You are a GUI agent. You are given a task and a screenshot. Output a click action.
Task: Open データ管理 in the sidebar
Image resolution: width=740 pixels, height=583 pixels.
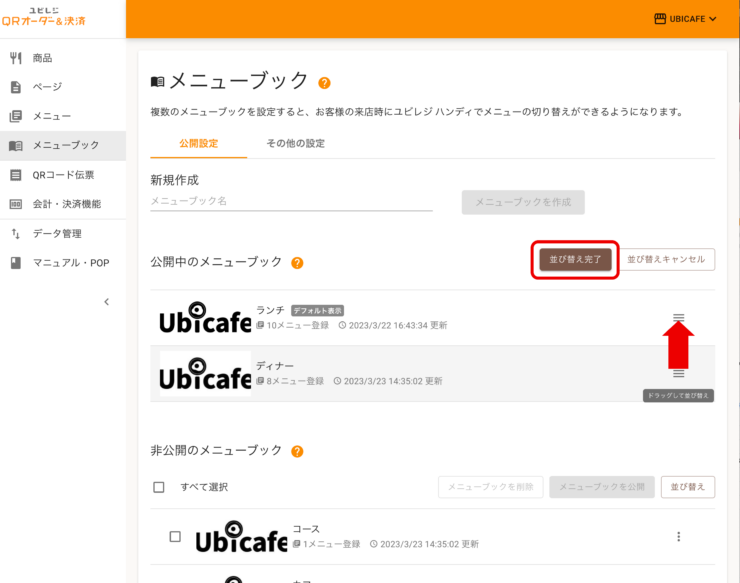point(63,234)
